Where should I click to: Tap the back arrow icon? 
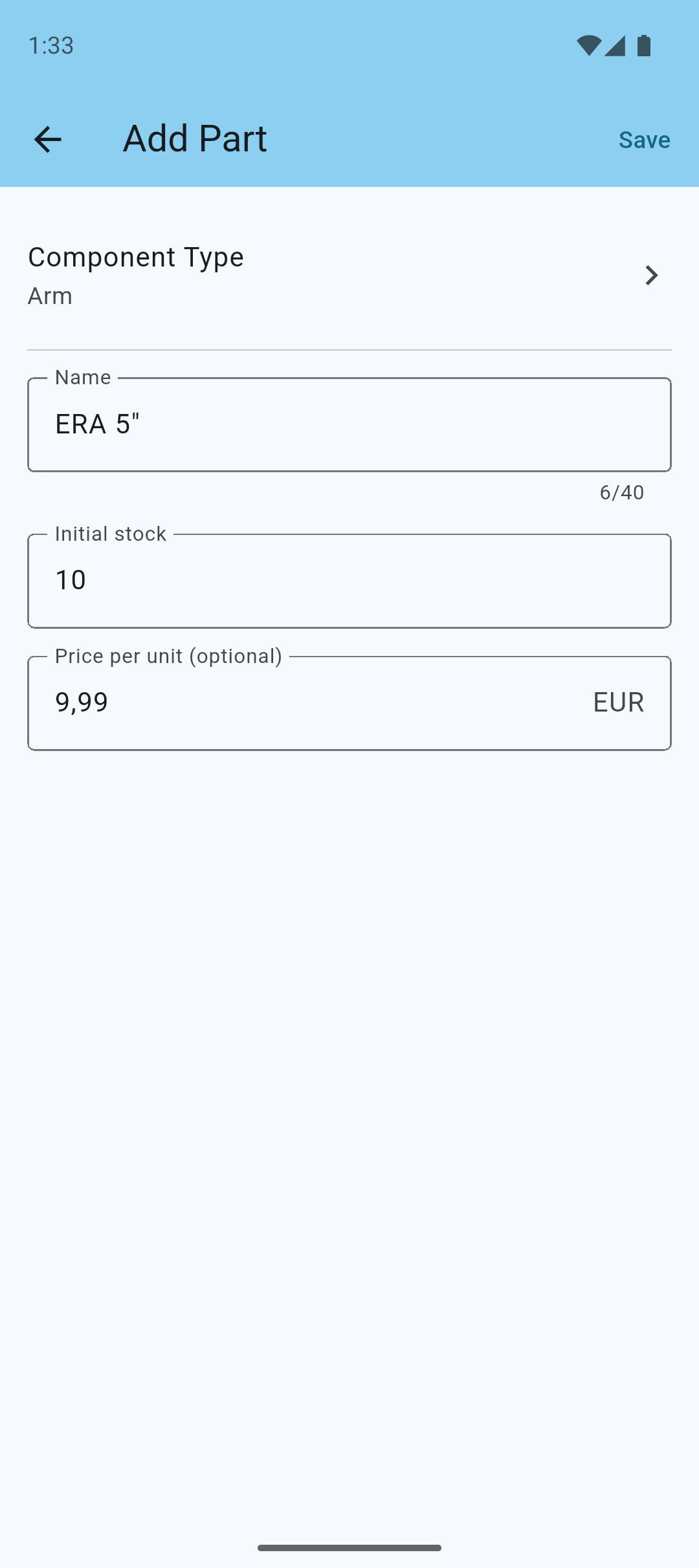click(47, 139)
